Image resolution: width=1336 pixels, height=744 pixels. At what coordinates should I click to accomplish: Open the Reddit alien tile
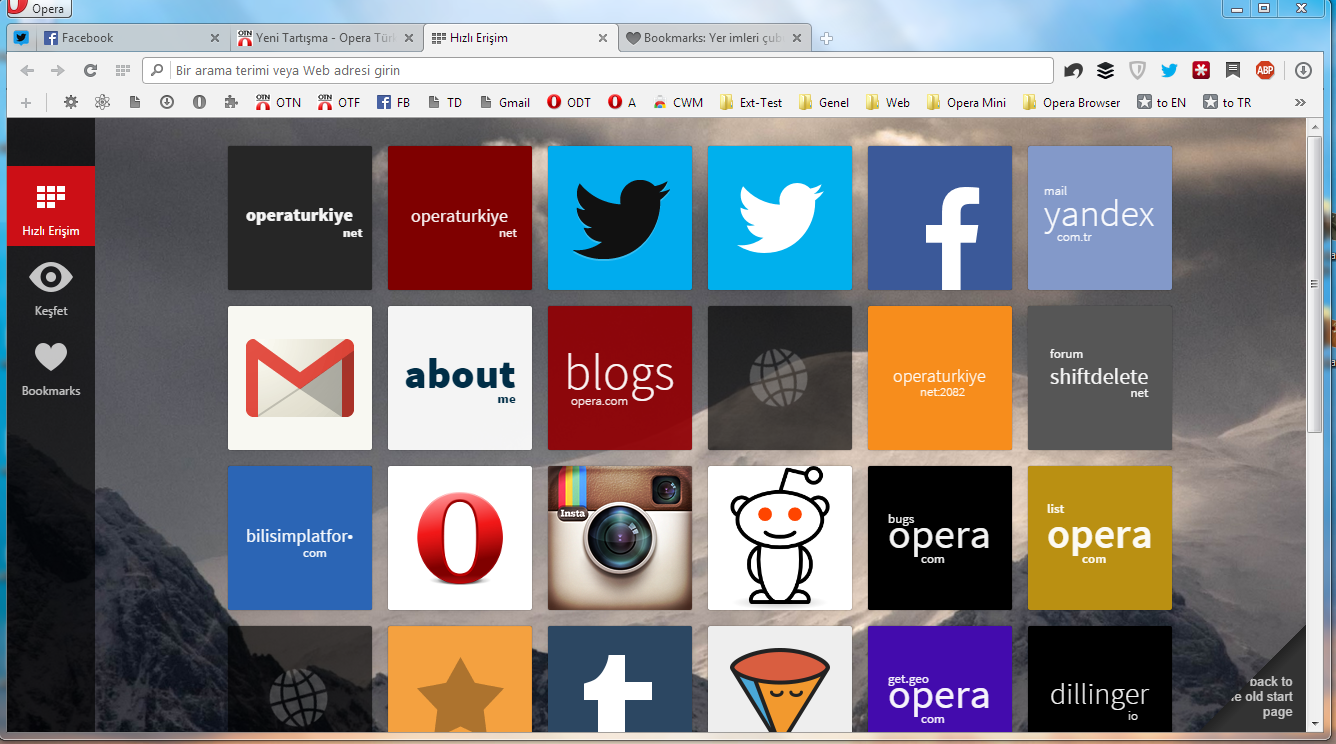tap(780, 538)
